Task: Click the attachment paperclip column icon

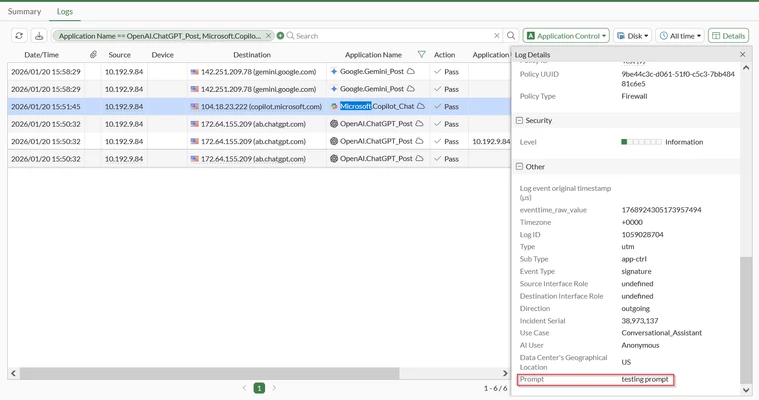Action: pyautogui.click(x=93, y=55)
